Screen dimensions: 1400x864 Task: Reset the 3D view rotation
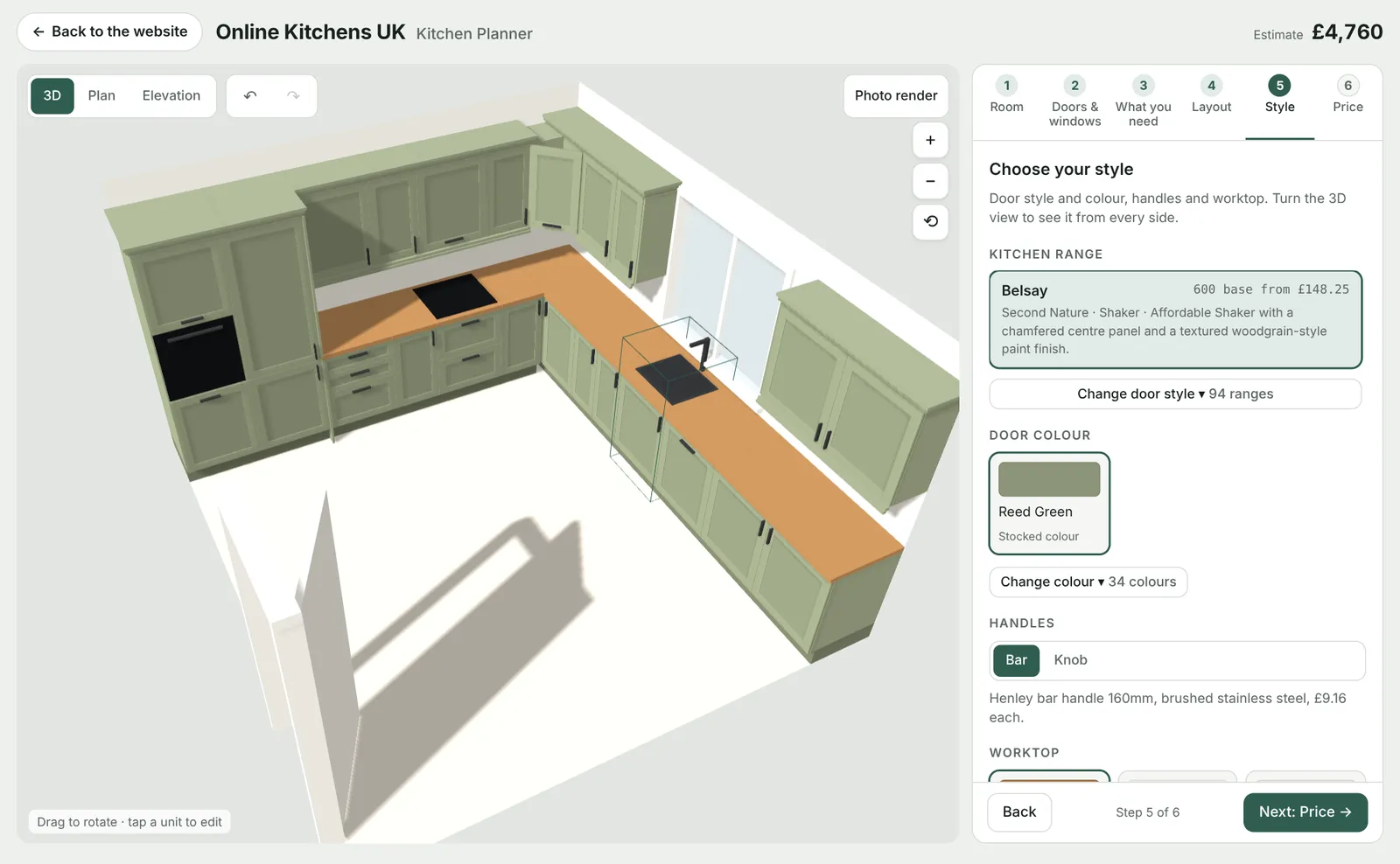click(930, 221)
